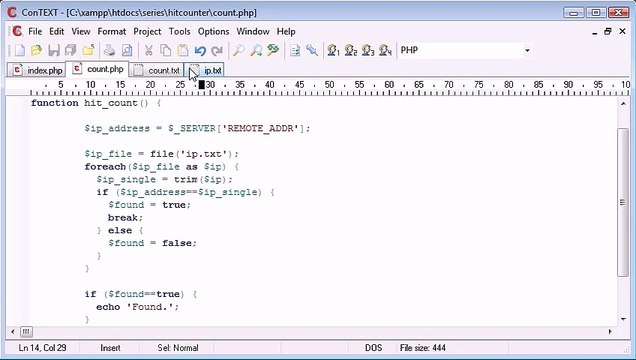Image resolution: width=636 pixels, height=360 pixels.
Task: Click the DOS file format status
Action: click(x=373, y=348)
